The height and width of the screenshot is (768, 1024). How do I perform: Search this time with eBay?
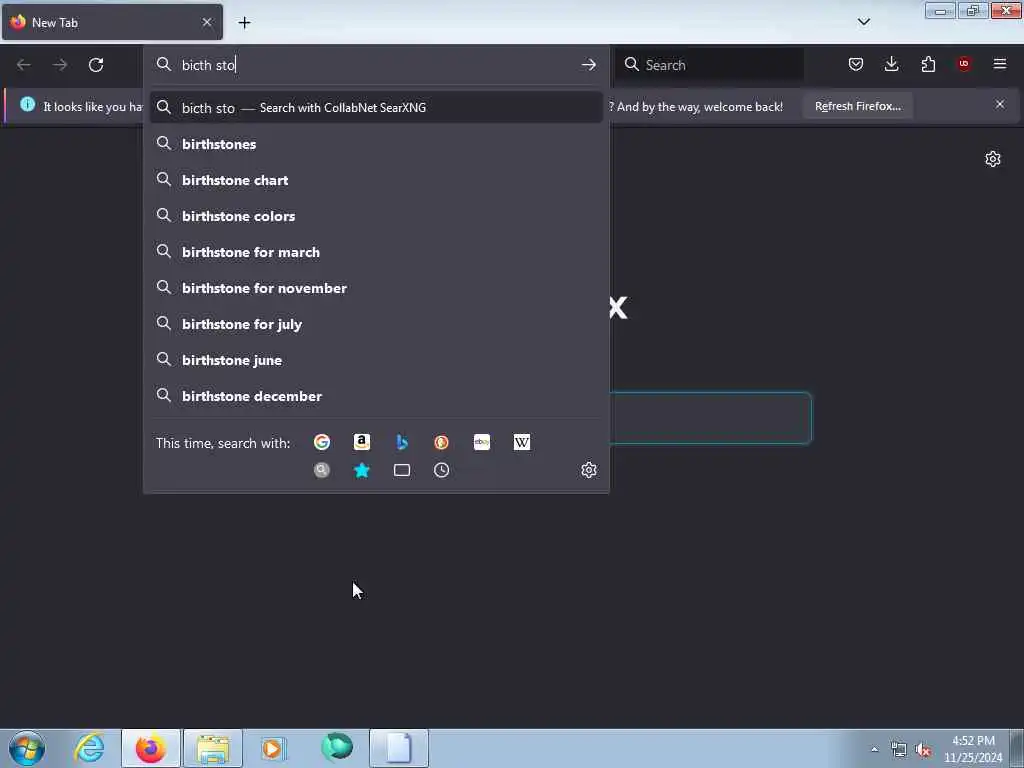point(482,442)
